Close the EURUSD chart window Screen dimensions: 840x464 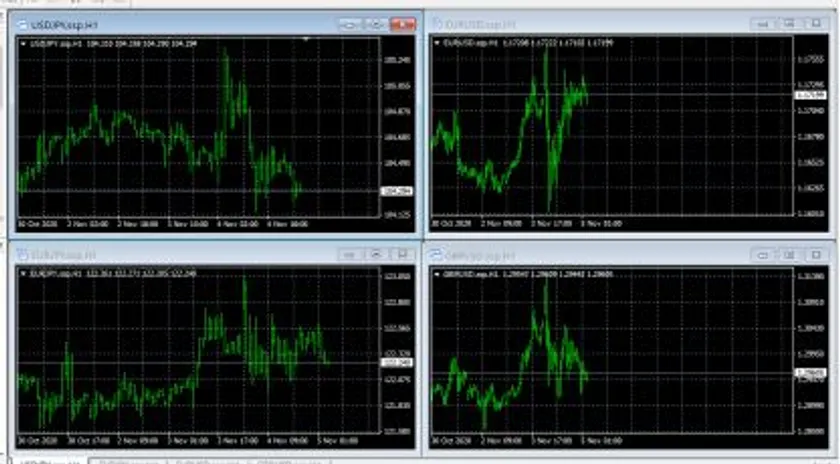(x=816, y=24)
